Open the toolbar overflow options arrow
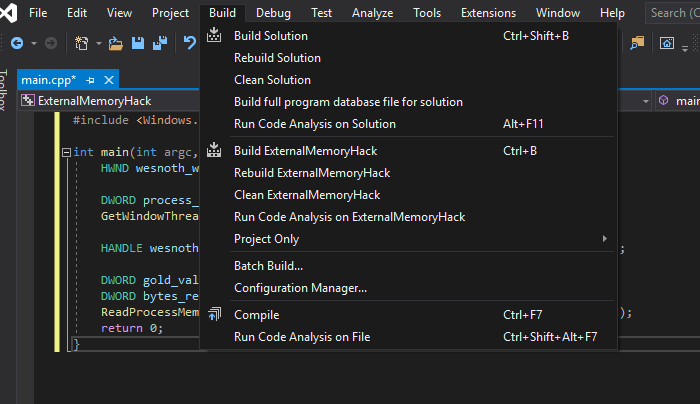The image size is (700, 404). point(685,48)
